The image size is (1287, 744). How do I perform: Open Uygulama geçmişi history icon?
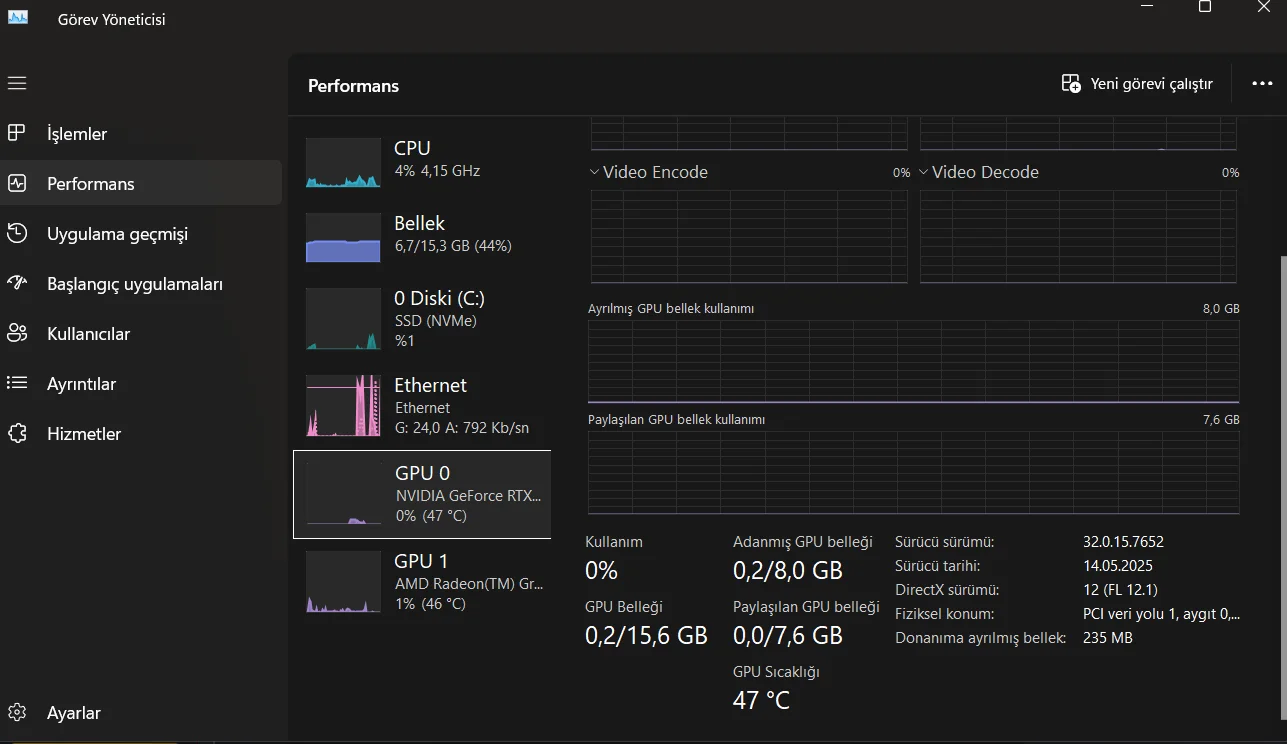click(17, 233)
